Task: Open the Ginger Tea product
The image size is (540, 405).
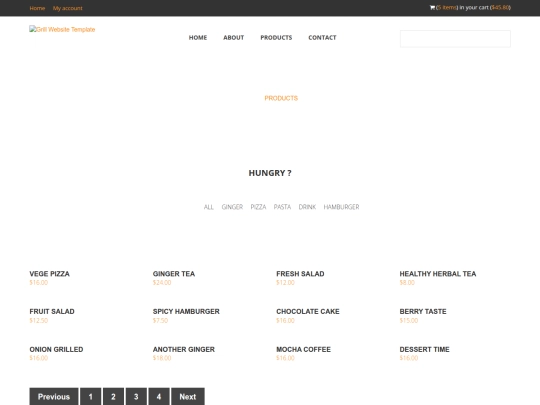Action: tap(174, 274)
